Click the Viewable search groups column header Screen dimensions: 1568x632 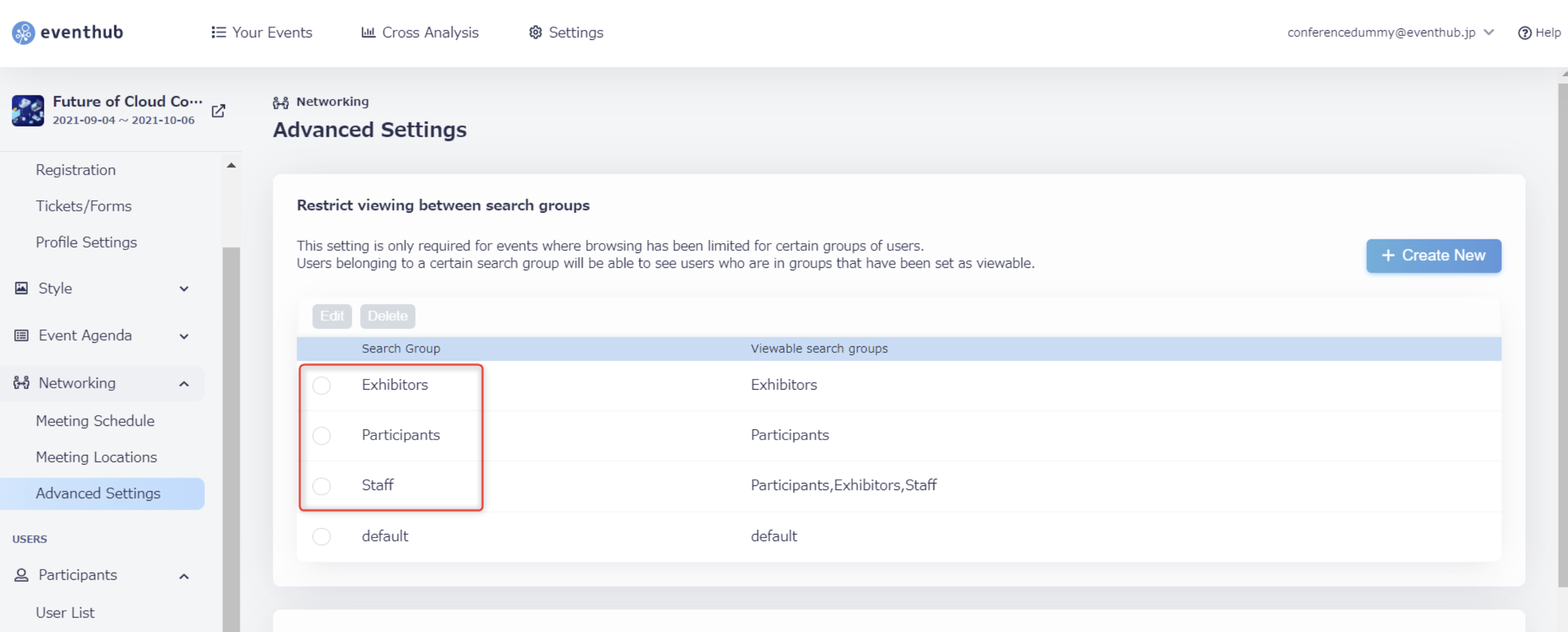tap(818, 349)
